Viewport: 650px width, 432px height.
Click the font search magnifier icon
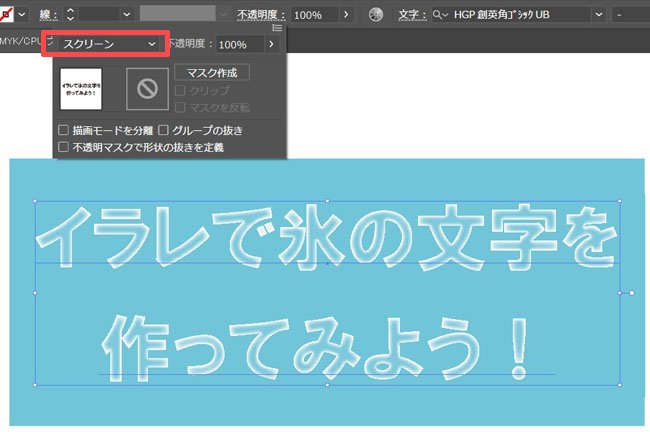pos(439,15)
